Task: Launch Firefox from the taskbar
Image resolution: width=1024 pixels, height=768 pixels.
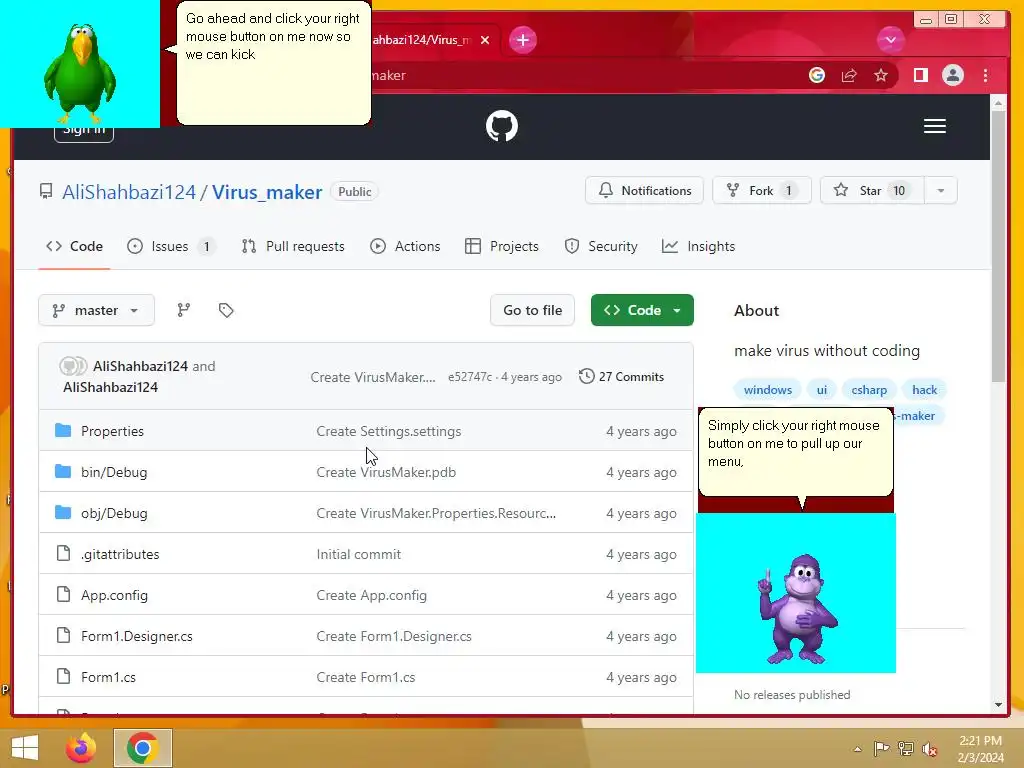Action: [81, 748]
